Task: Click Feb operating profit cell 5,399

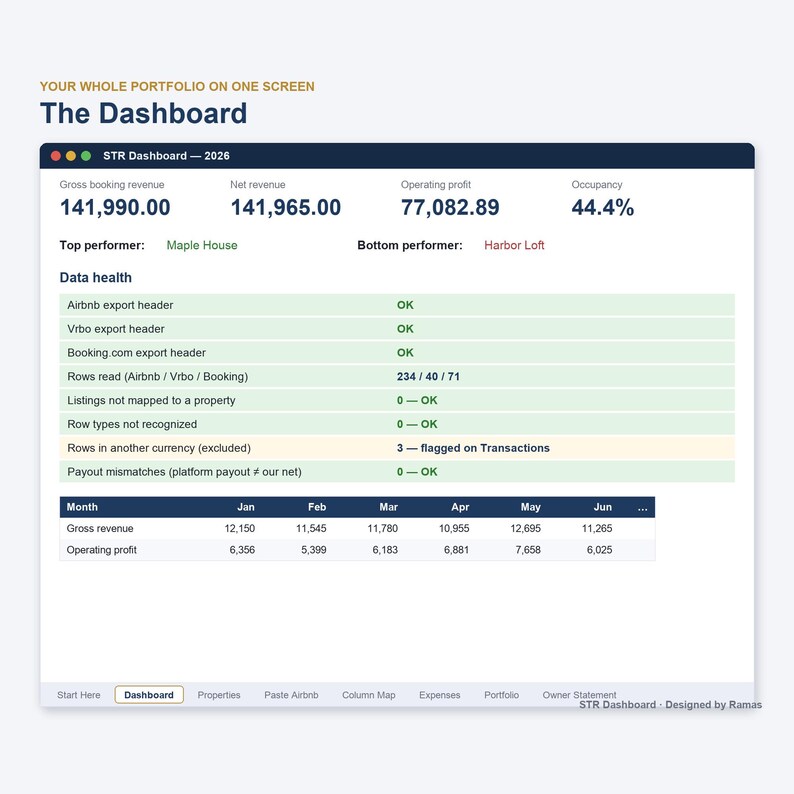Action: tap(313, 549)
